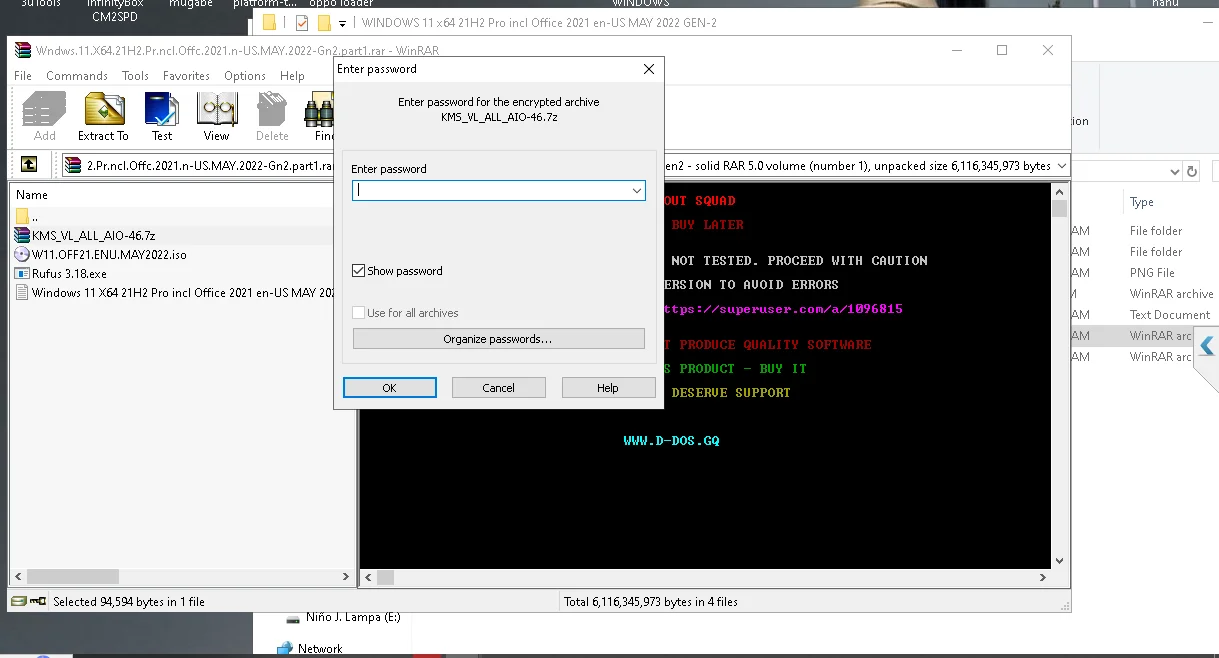Open the Favorites menu
1219x658 pixels.
pyautogui.click(x=186, y=76)
